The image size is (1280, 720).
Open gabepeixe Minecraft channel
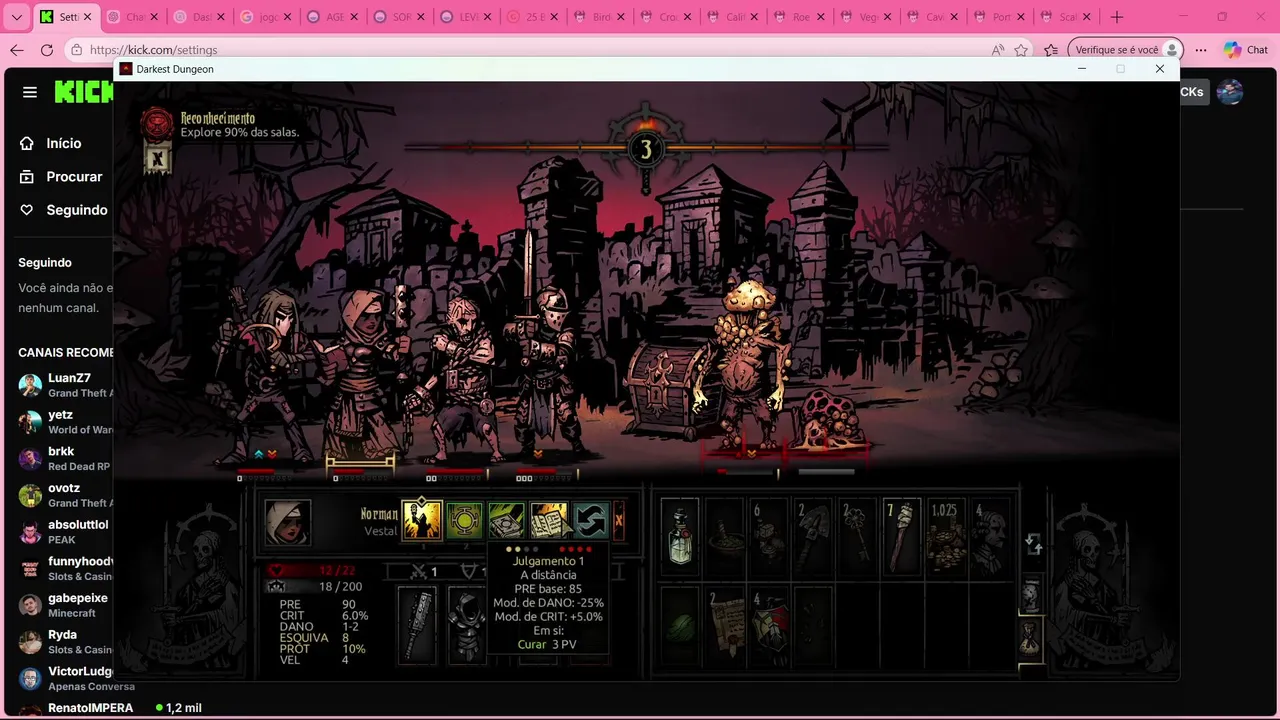click(63, 605)
